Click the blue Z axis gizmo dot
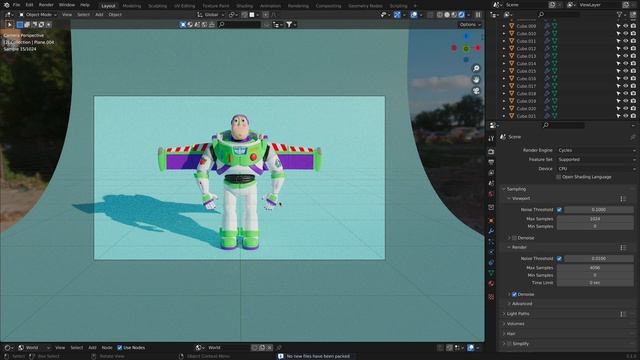The width and height of the screenshot is (640, 360). click(x=466, y=36)
